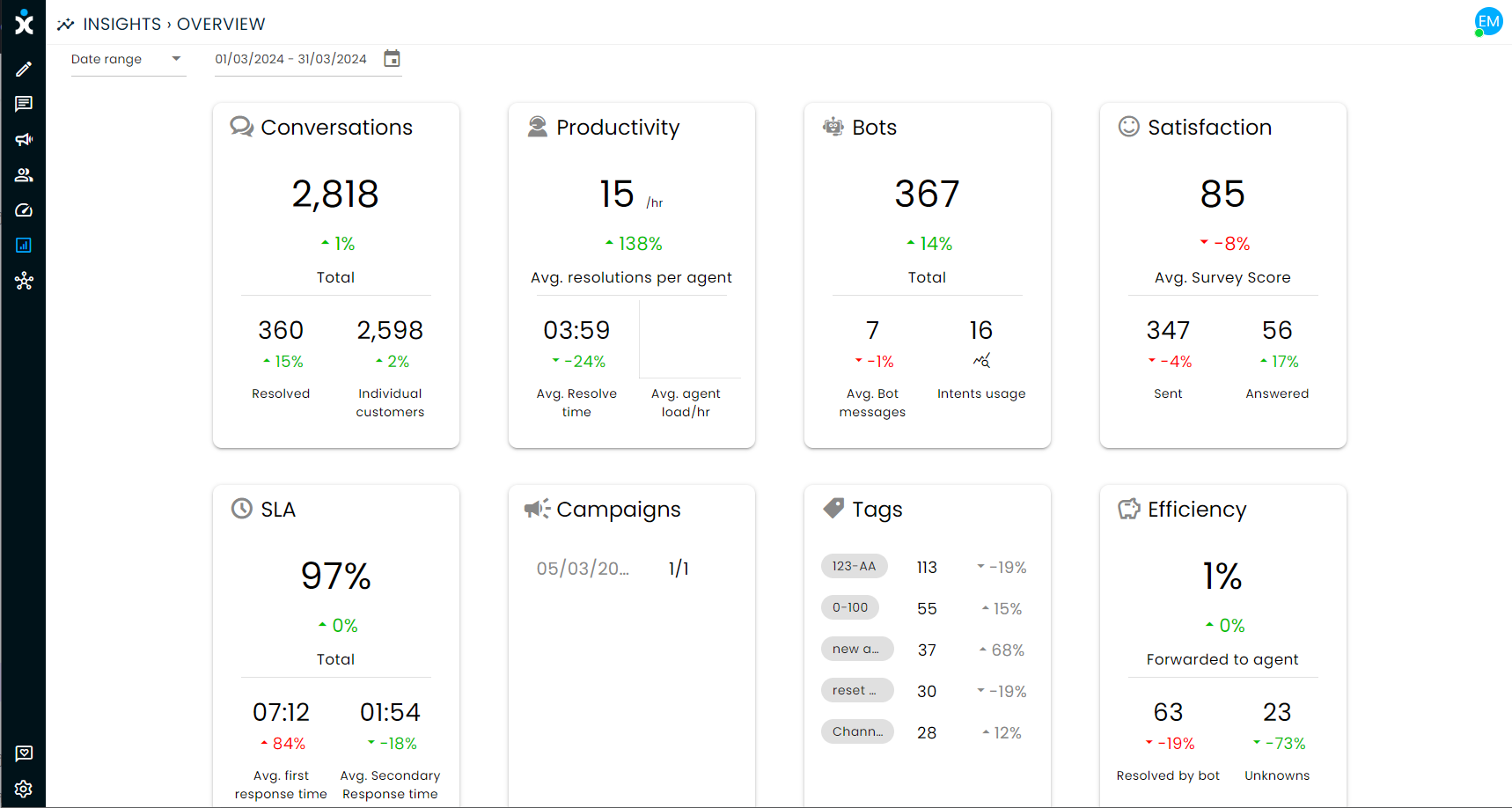
Task: Click OVERVIEW in the breadcrumb
Action: click(221, 24)
